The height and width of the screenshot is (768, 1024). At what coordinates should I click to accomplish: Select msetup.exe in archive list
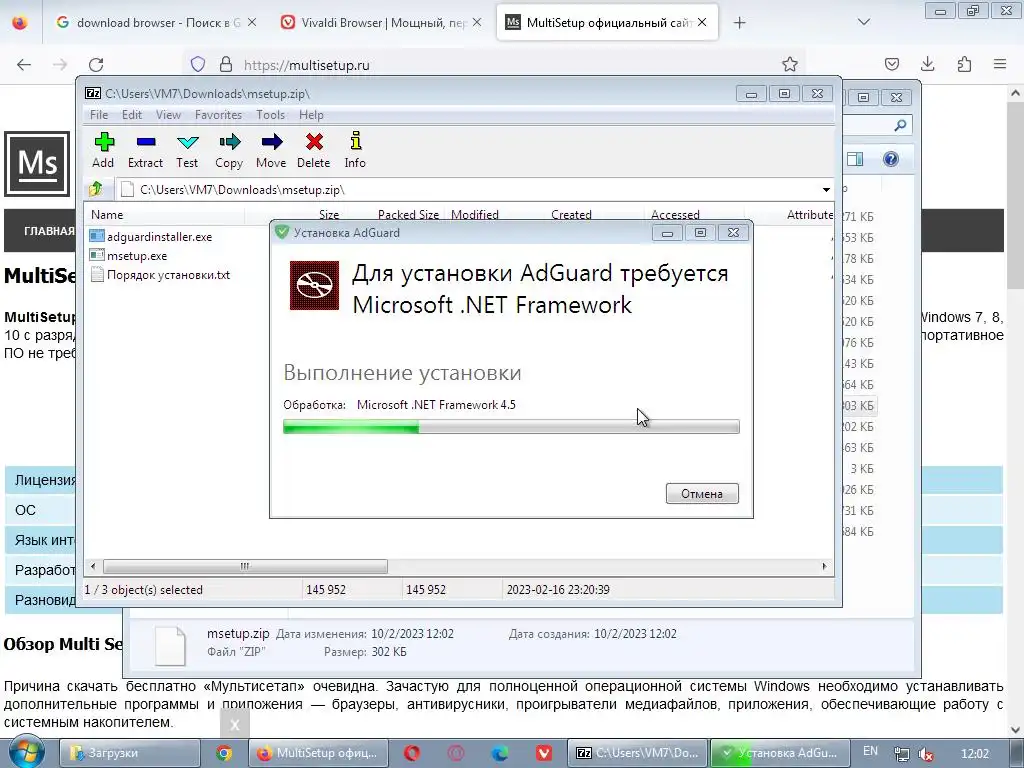[x=136, y=256]
